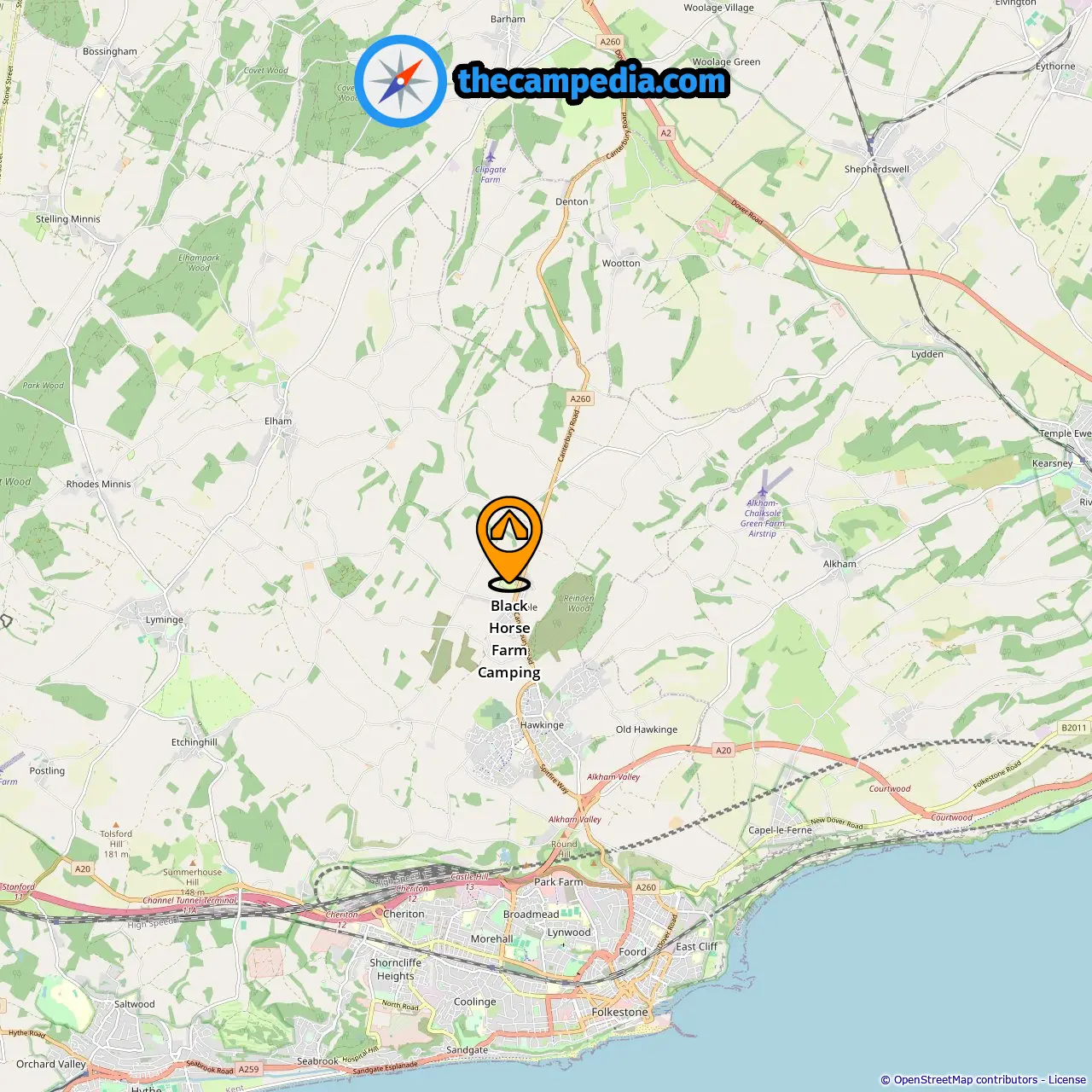Click the Alkham Chalksole Green Farm Airstrip icon
The height and width of the screenshot is (1092, 1092).
pos(763,491)
